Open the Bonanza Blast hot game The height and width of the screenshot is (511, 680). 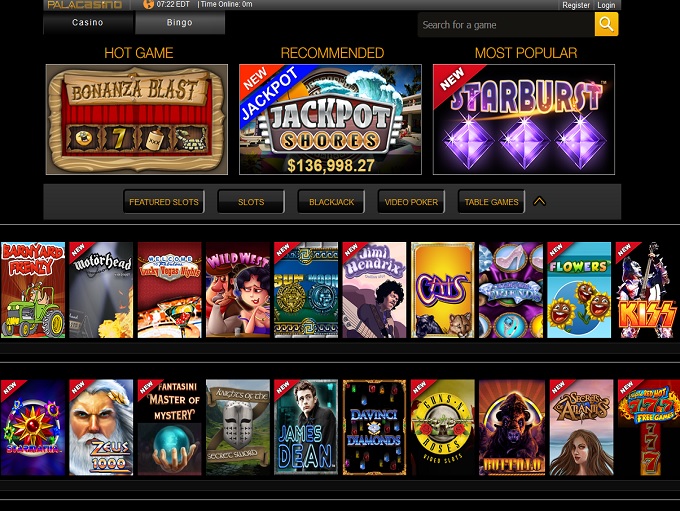(x=137, y=119)
